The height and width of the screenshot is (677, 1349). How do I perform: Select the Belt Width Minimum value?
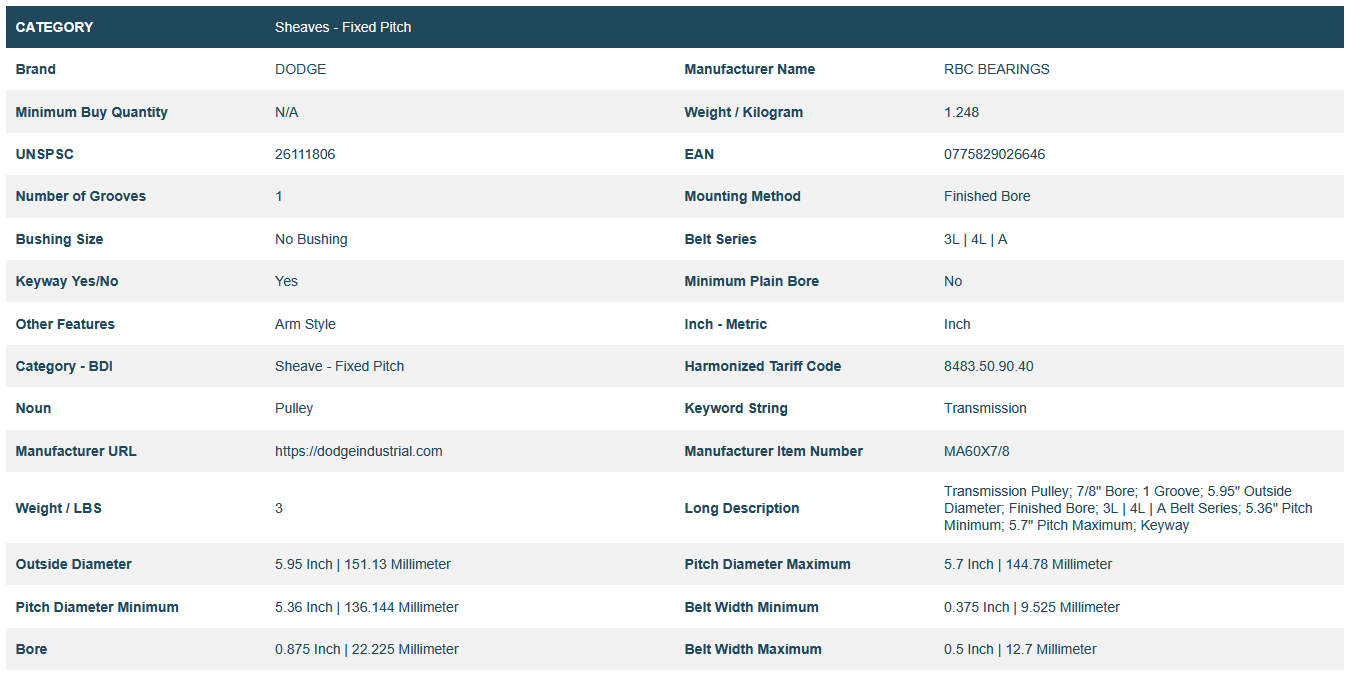click(x=1031, y=607)
